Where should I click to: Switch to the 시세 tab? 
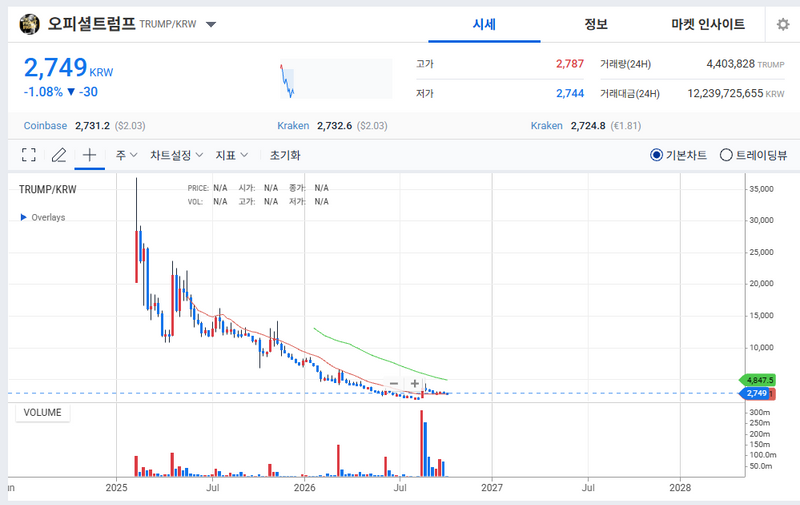click(484, 24)
